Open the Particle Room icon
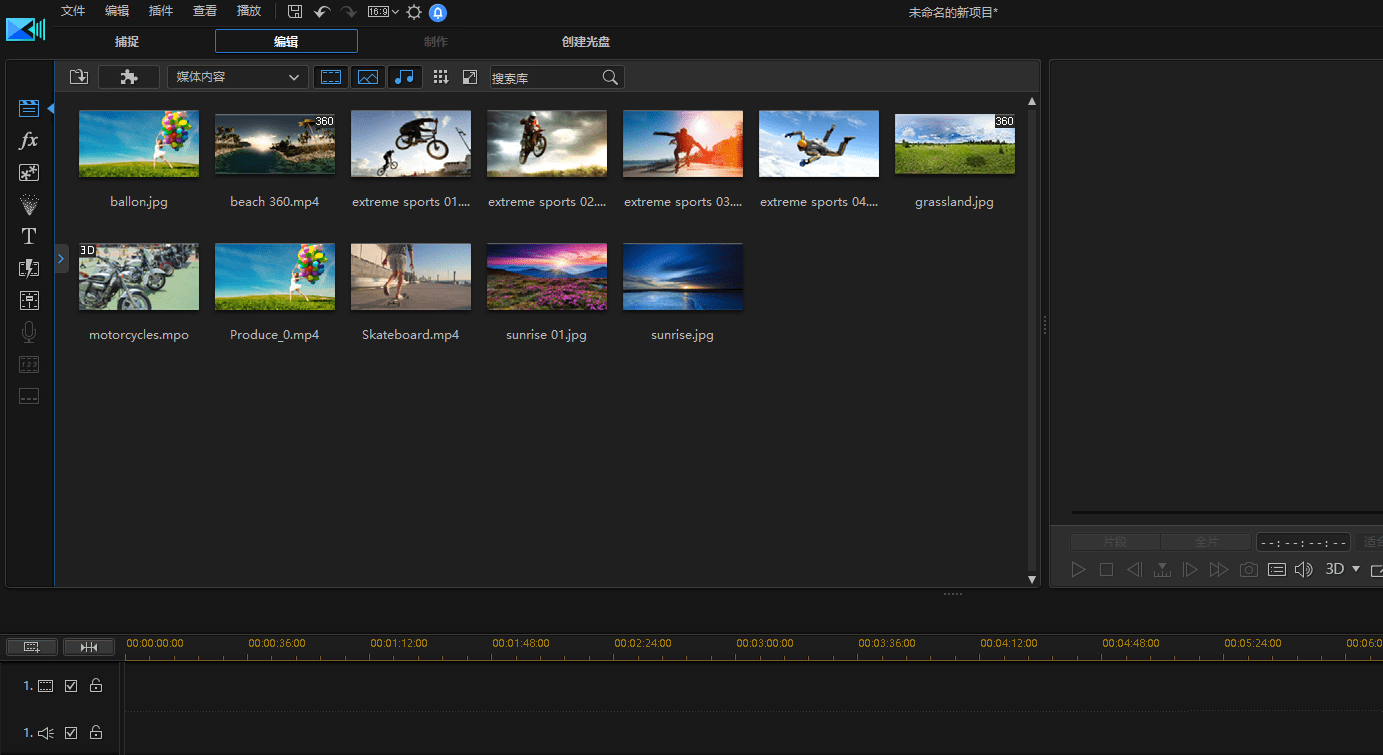The height and width of the screenshot is (755, 1383). point(29,205)
